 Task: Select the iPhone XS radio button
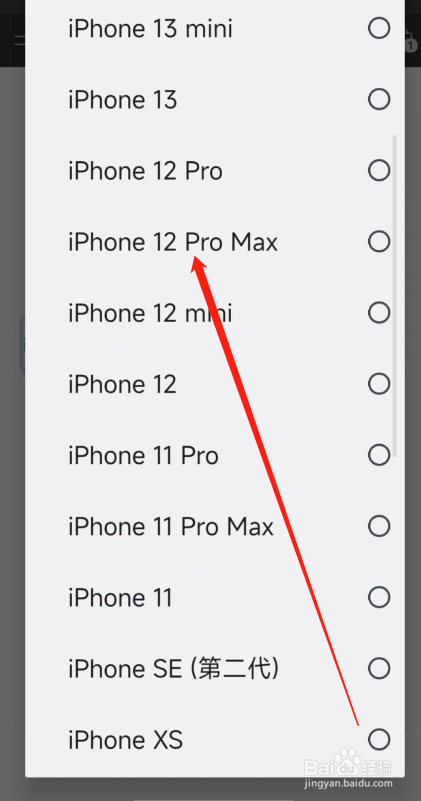(379, 739)
